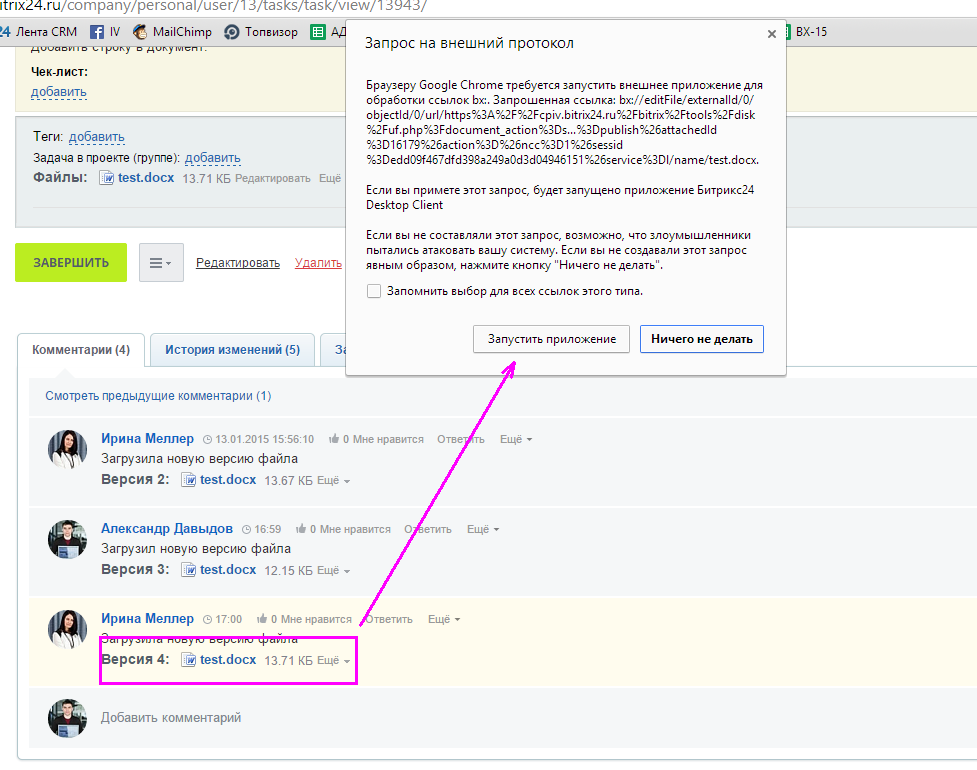Expand Ещё menu on 17:00 comment header

pos(444,619)
